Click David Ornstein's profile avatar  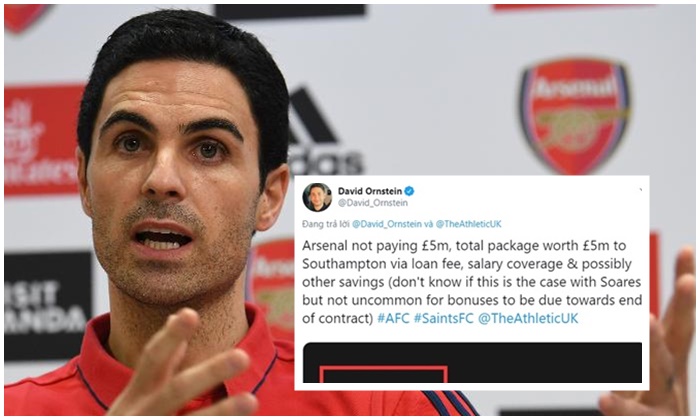tap(317, 197)
